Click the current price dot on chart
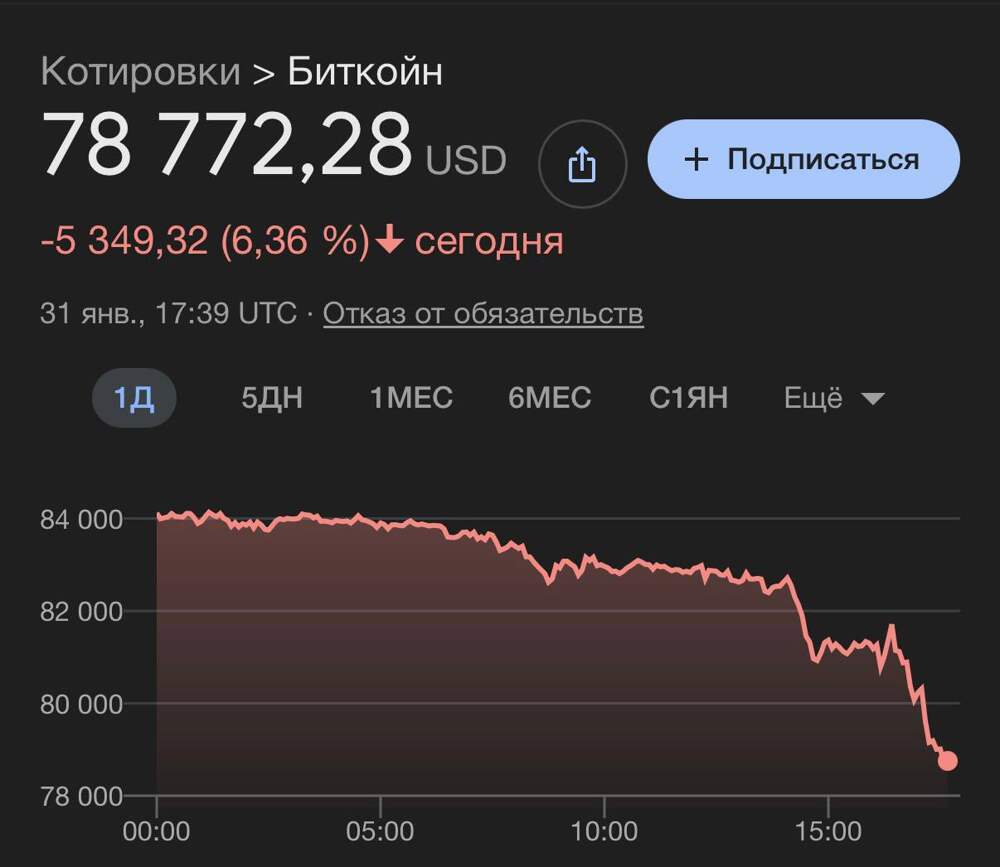The image size is (1000, 867). tap(947, 761)
